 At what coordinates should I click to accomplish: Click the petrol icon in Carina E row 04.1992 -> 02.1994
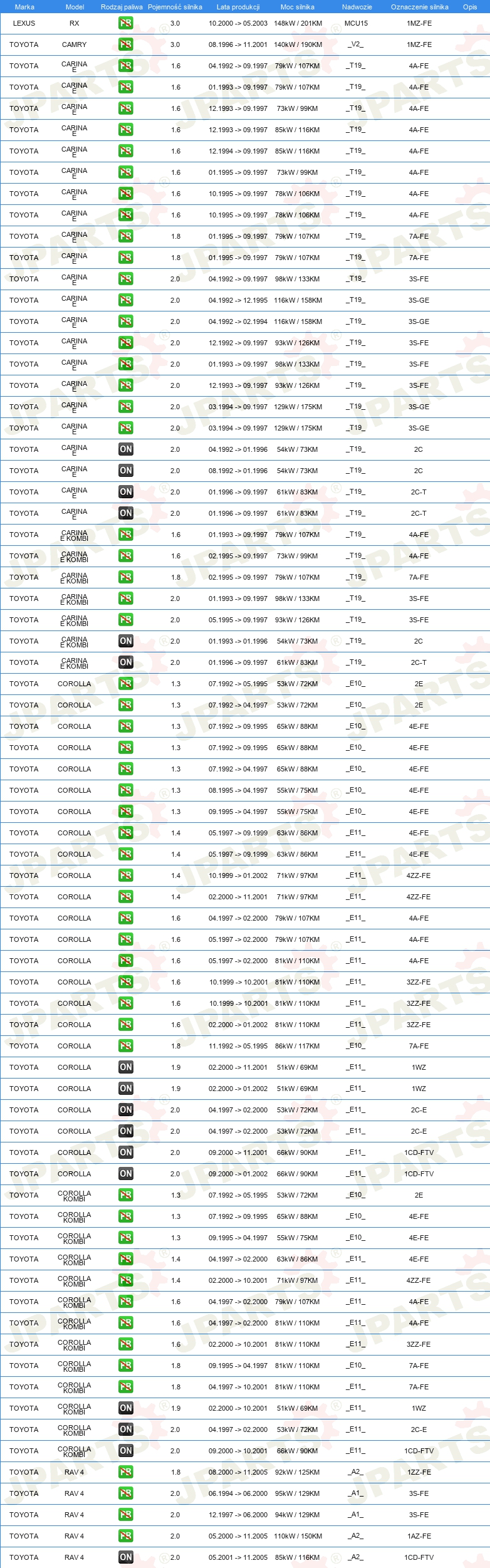[125, 321]
